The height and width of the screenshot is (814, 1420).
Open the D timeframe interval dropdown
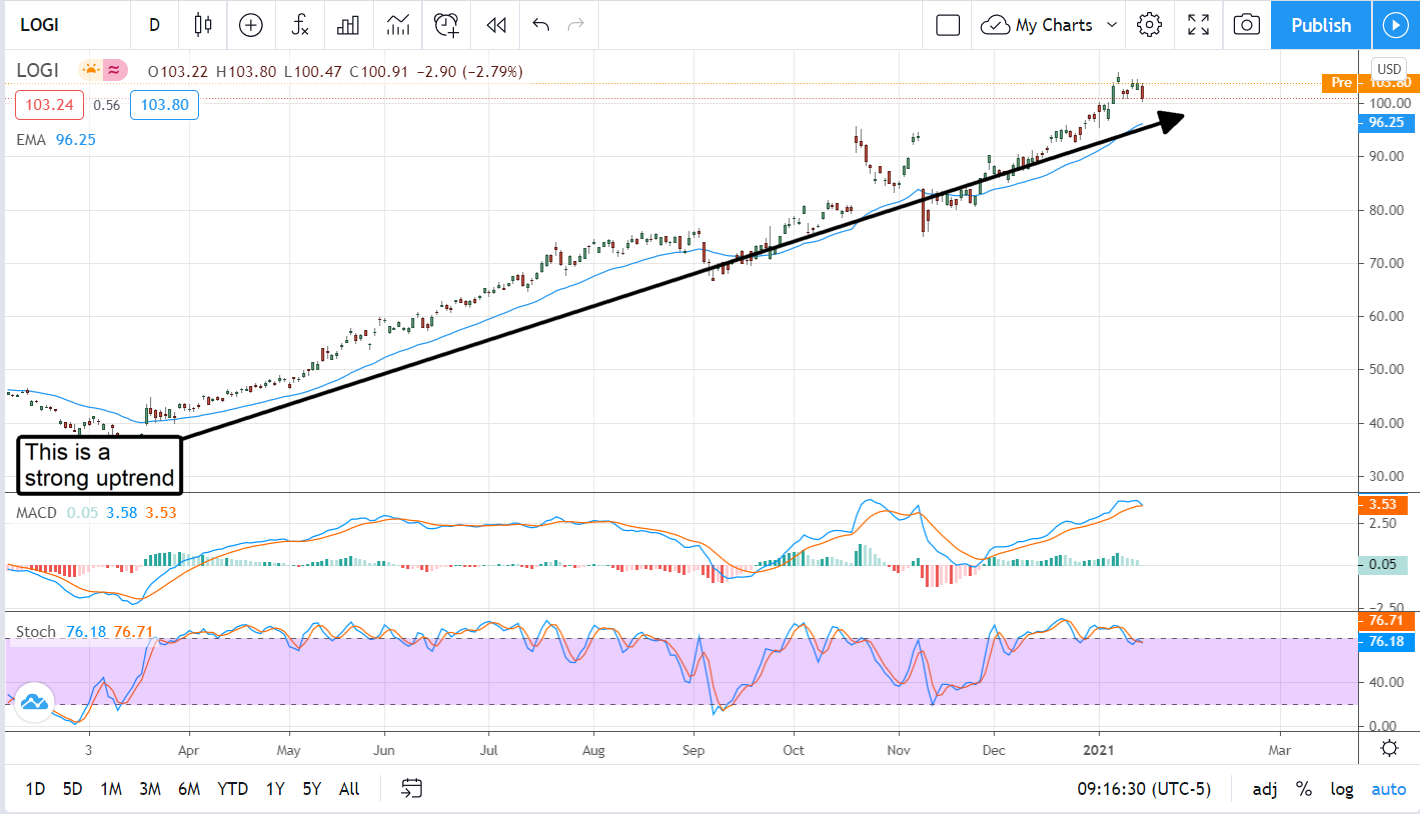point(155,25)
